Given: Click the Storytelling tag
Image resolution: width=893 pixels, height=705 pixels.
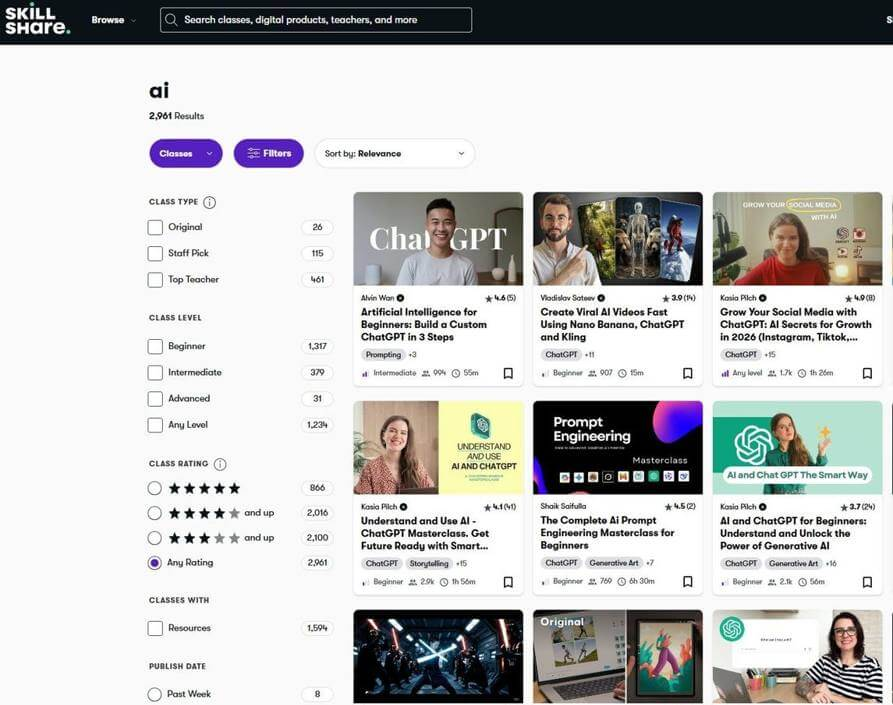Looking at the screenshot, I should 429,563.
